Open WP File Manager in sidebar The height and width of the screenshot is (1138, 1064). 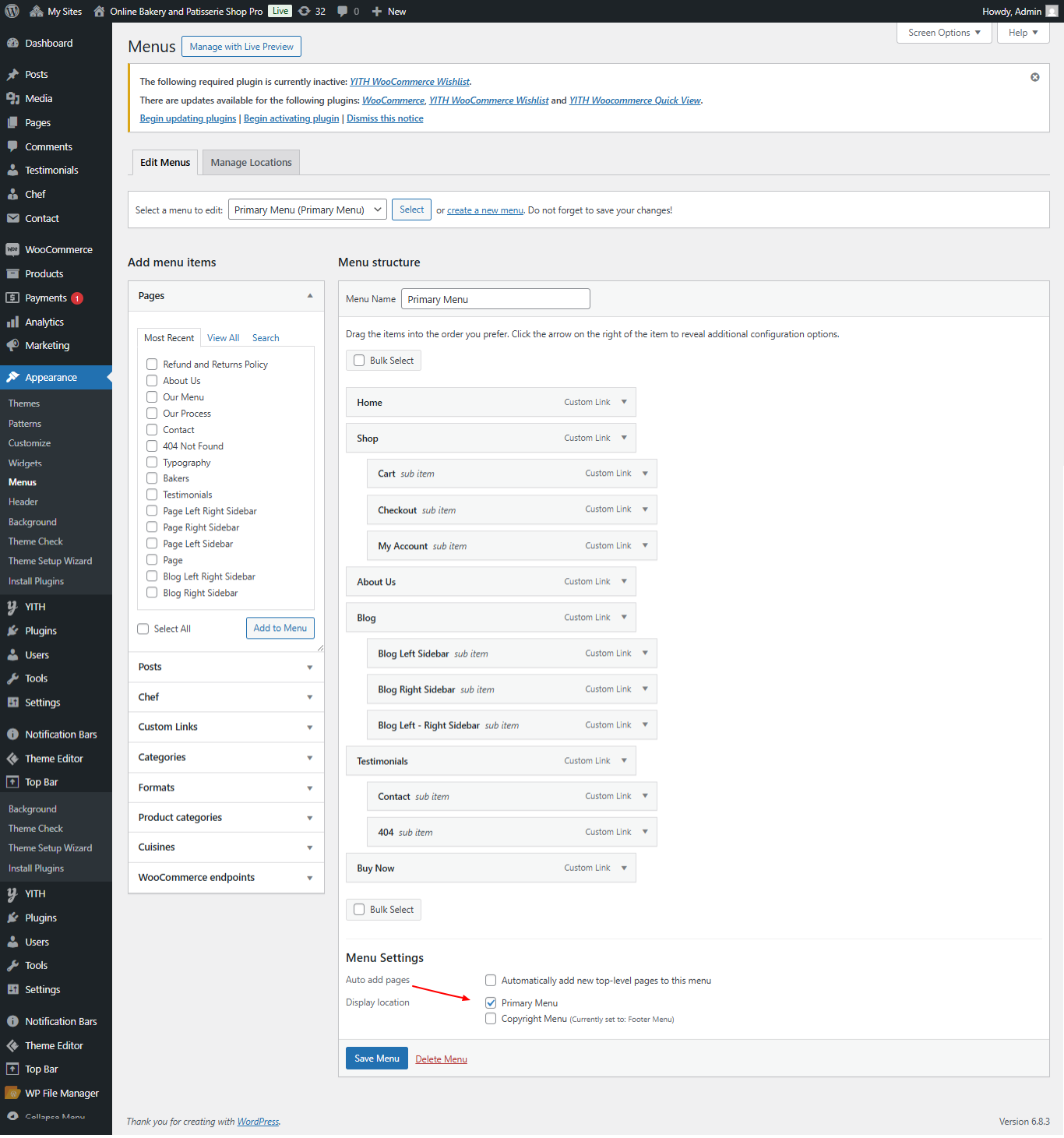61,1094
